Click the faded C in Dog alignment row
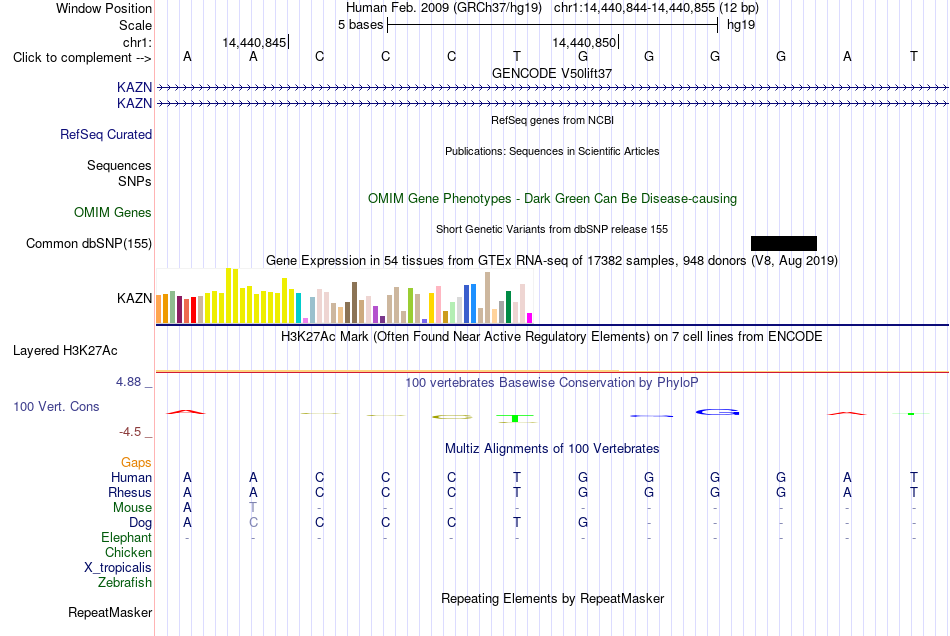 (253, 522)
